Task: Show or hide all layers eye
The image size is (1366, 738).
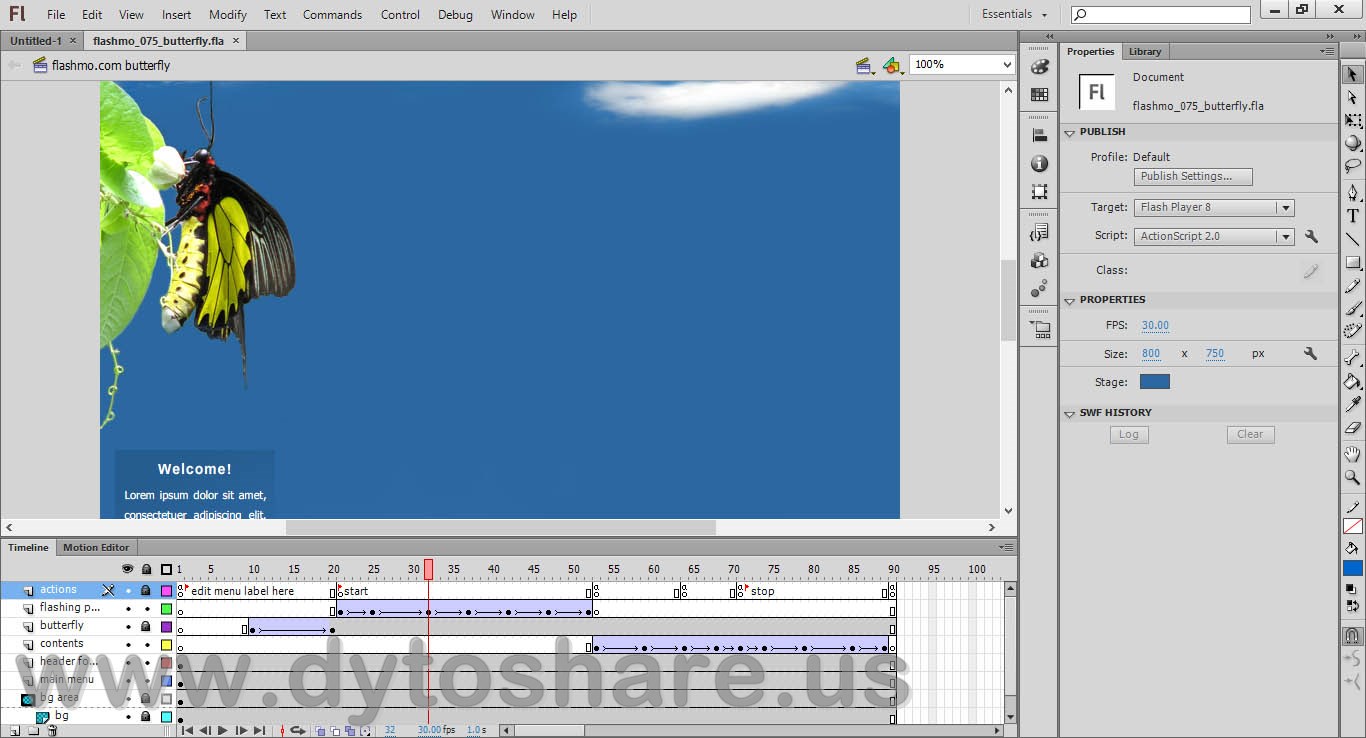Action: point(128,569)
